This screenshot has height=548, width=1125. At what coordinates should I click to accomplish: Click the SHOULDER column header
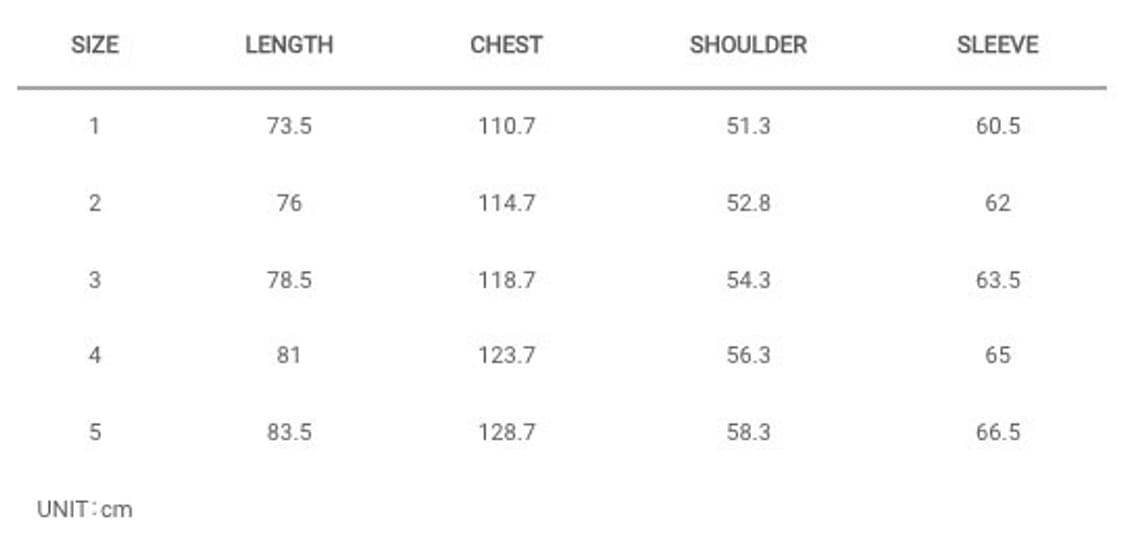point(748,45)
